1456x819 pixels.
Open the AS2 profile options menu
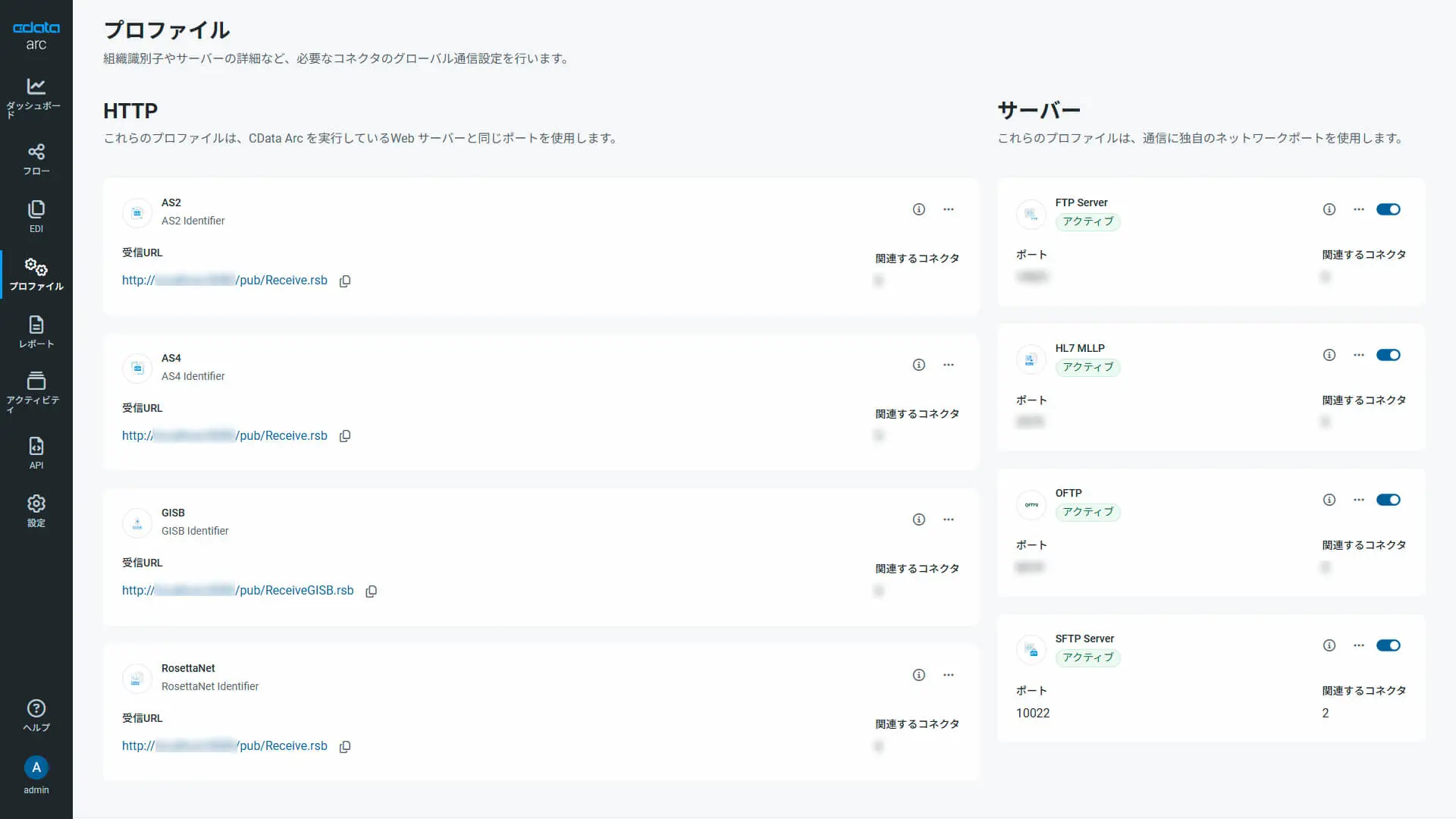point(948,209)
